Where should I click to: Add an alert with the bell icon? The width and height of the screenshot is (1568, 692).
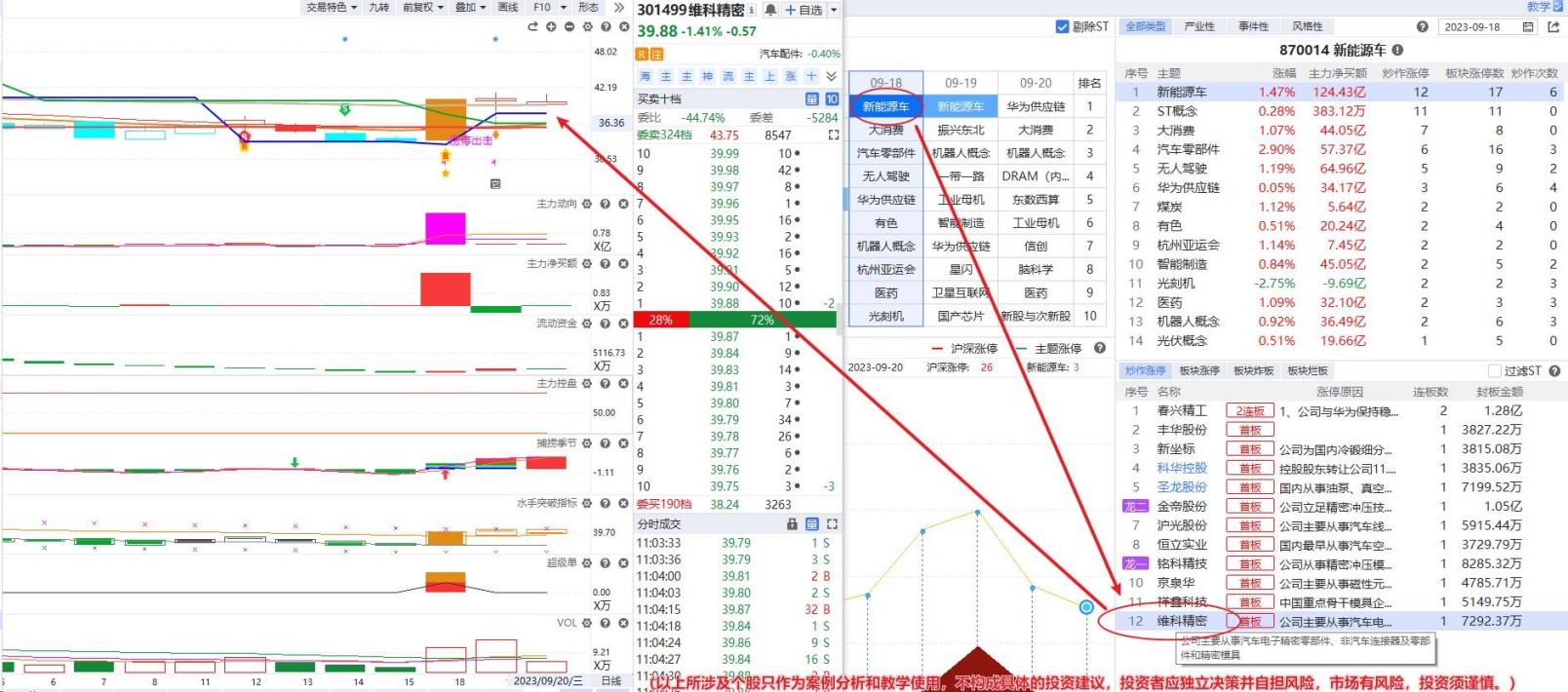770,10
